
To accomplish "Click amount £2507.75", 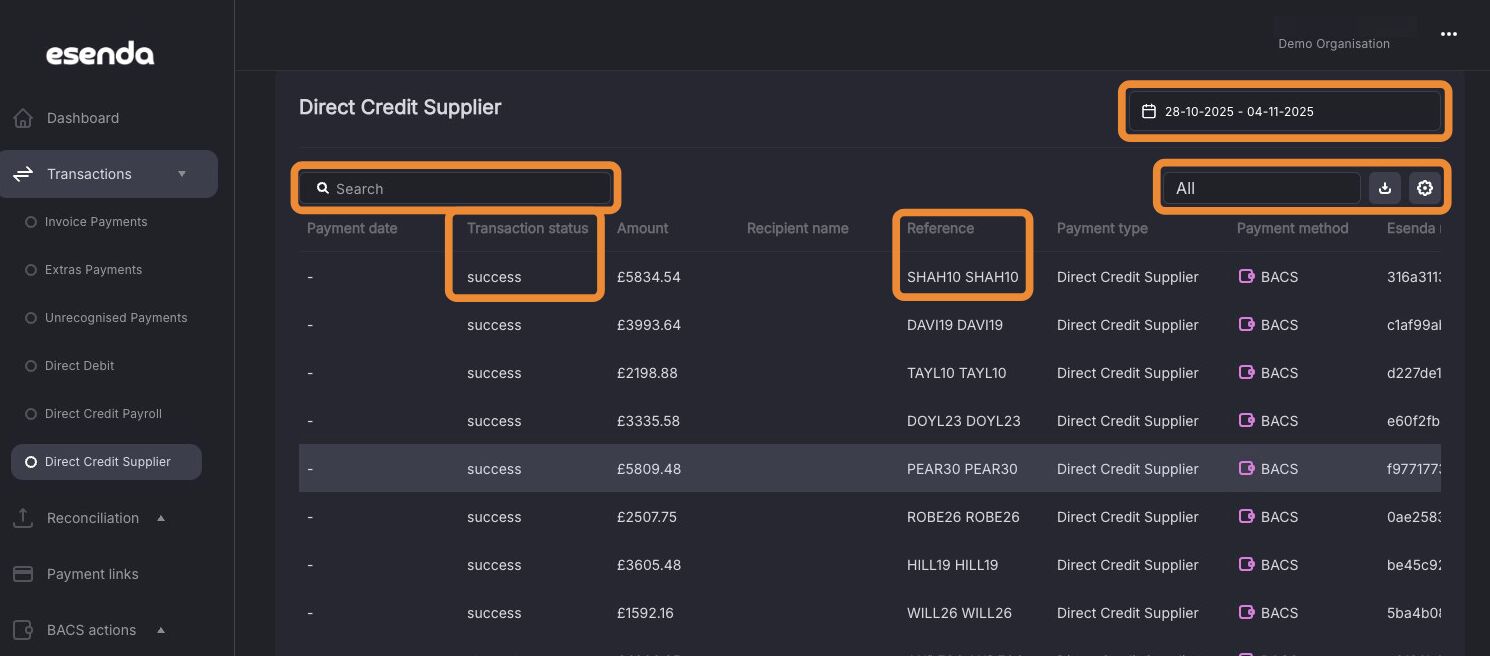I will coord(647,517).
